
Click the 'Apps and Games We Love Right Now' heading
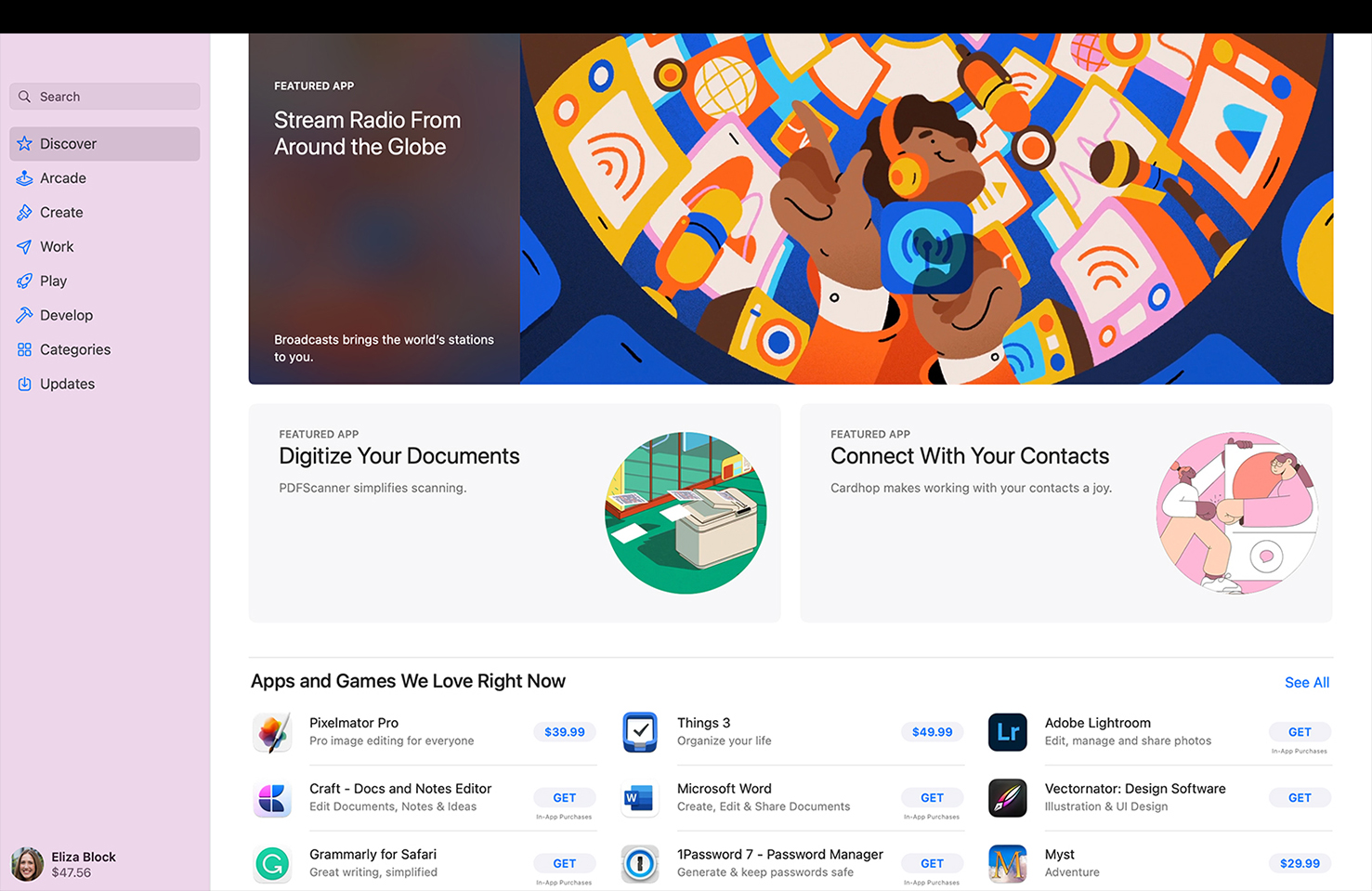click(408, 681)
